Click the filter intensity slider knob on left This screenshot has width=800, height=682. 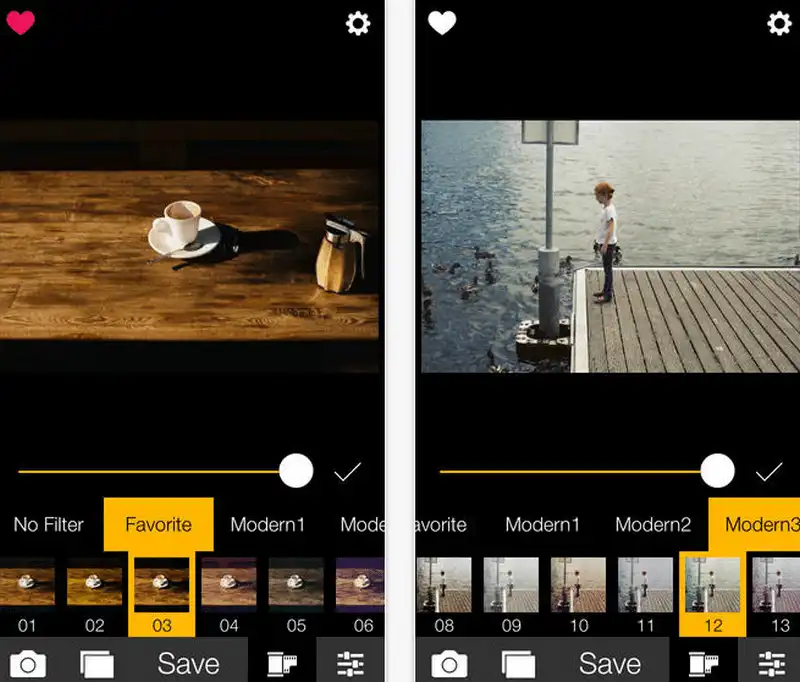pyautogui.click(x=296, y=471)
